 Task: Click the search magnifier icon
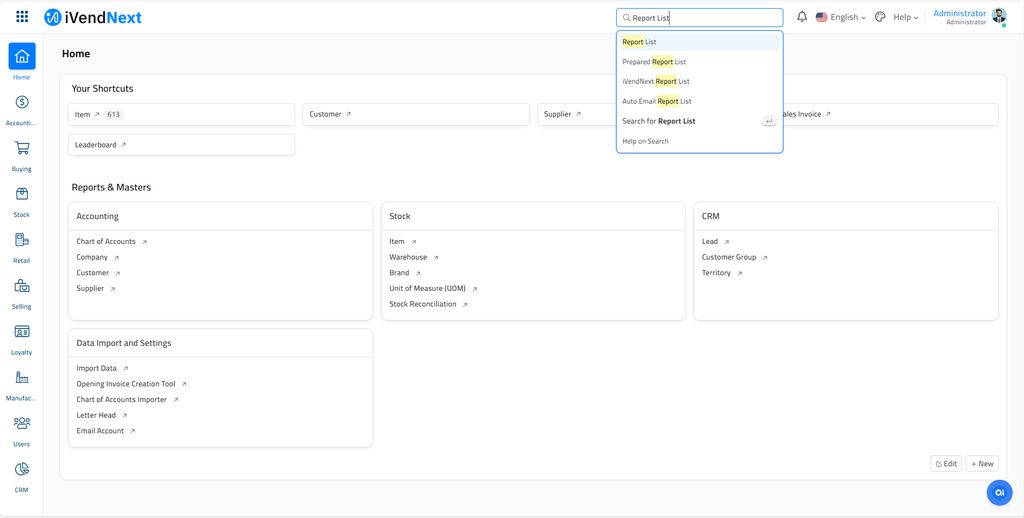click(626, 18)
